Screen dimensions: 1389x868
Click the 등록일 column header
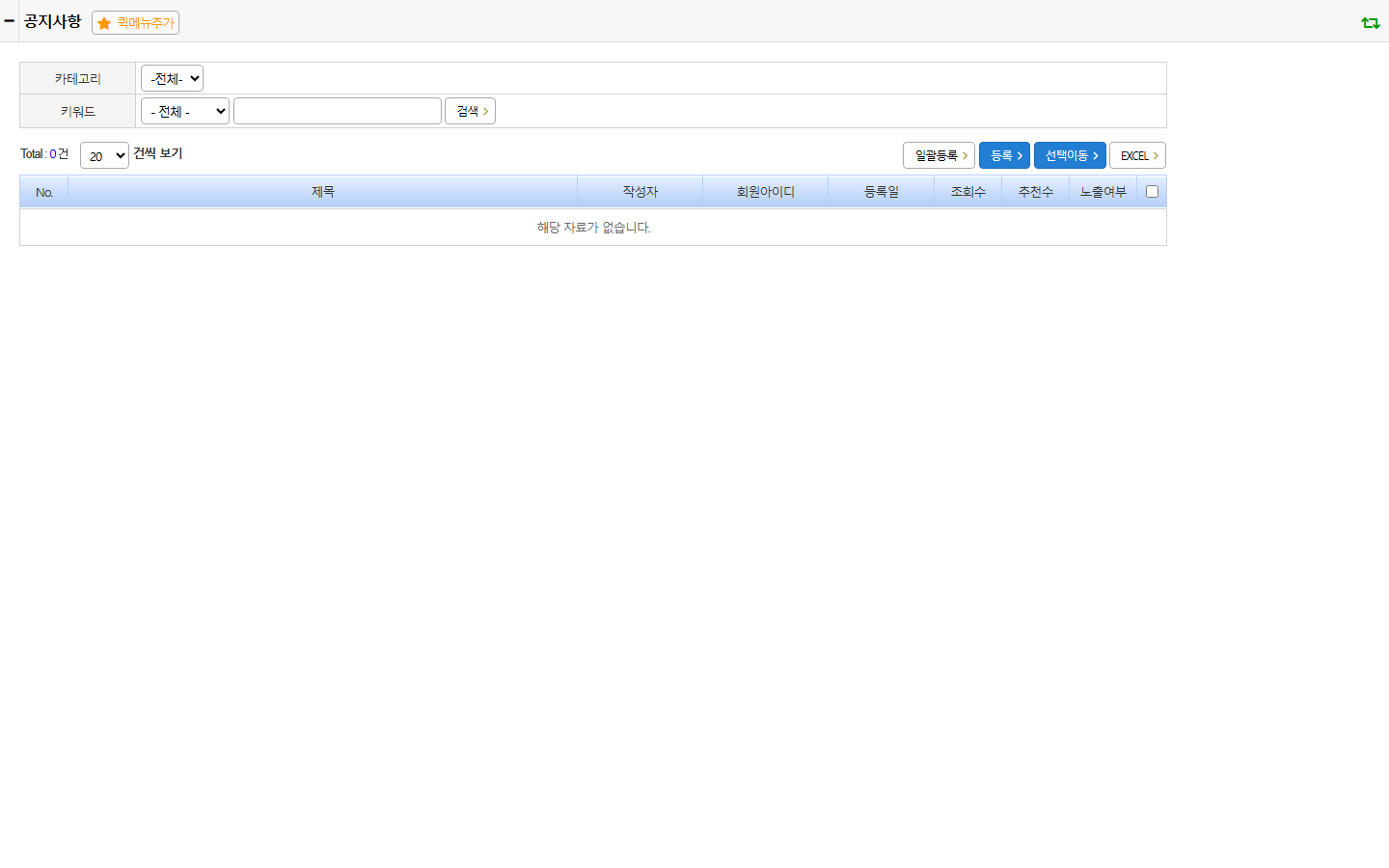[882, 192]
